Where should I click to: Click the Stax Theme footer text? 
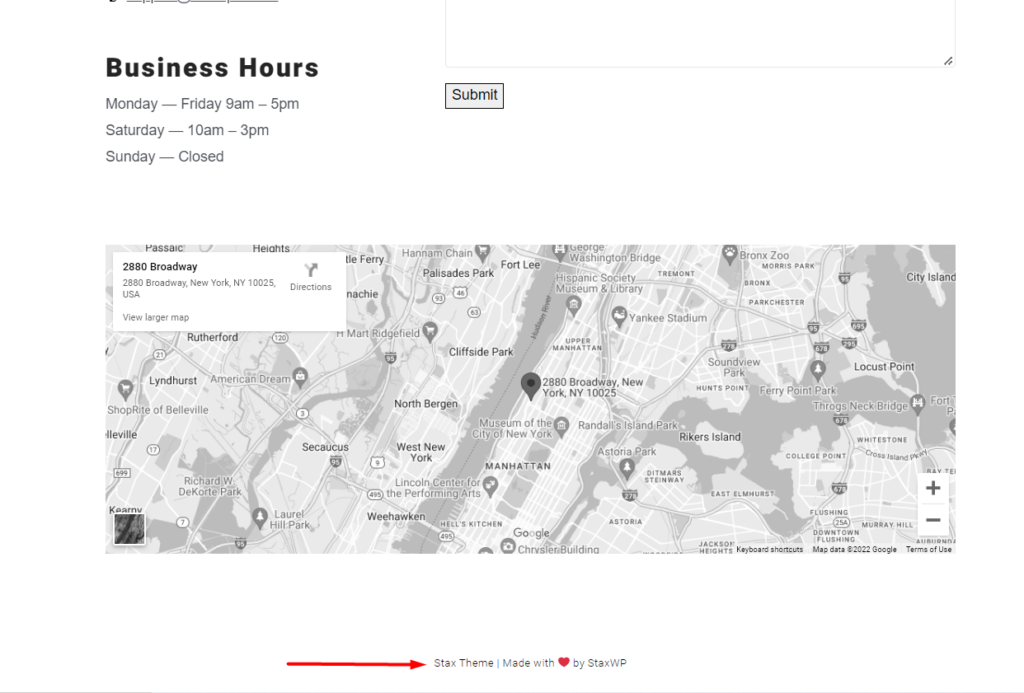[463, 663]
